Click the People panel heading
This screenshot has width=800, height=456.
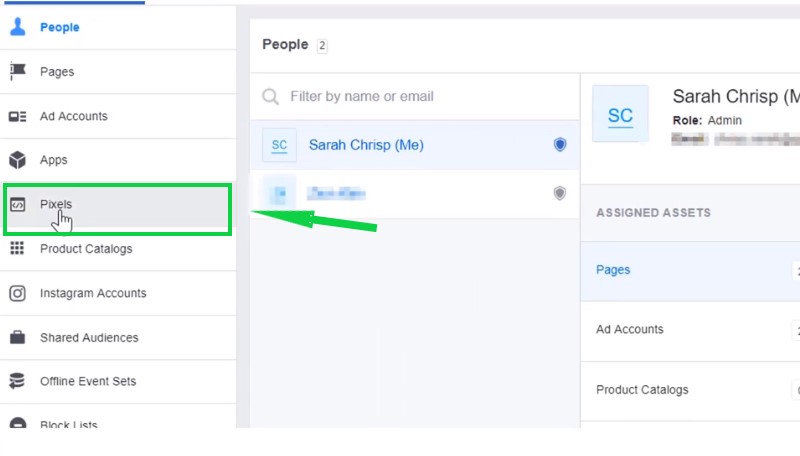point(285,44)
